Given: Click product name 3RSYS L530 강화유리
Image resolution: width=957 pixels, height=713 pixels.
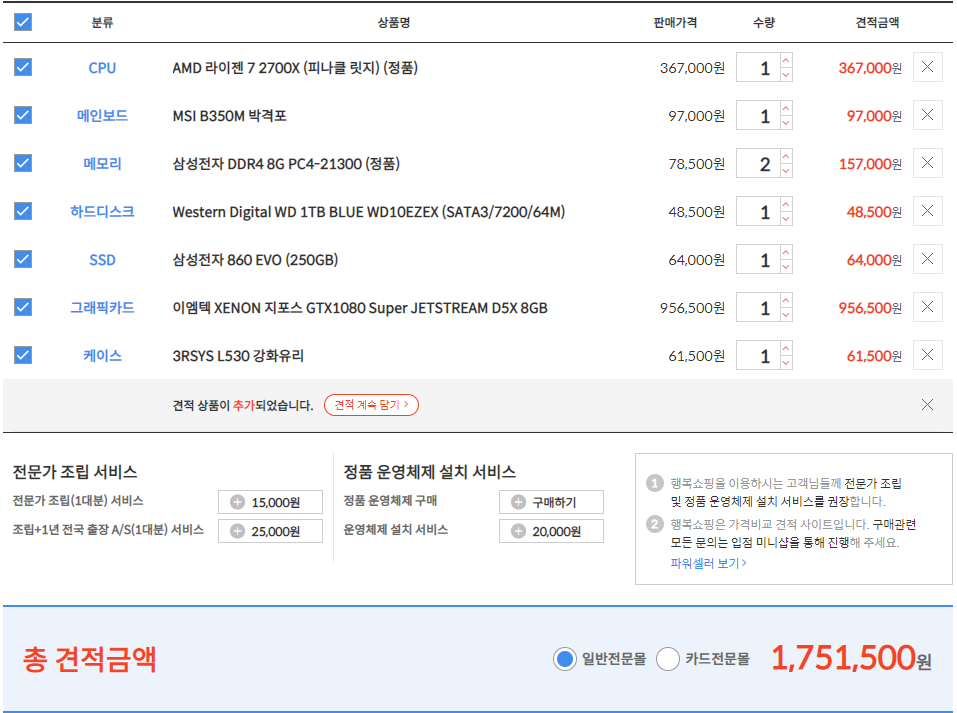Looking at the screenshot, I should pos(238,356).
